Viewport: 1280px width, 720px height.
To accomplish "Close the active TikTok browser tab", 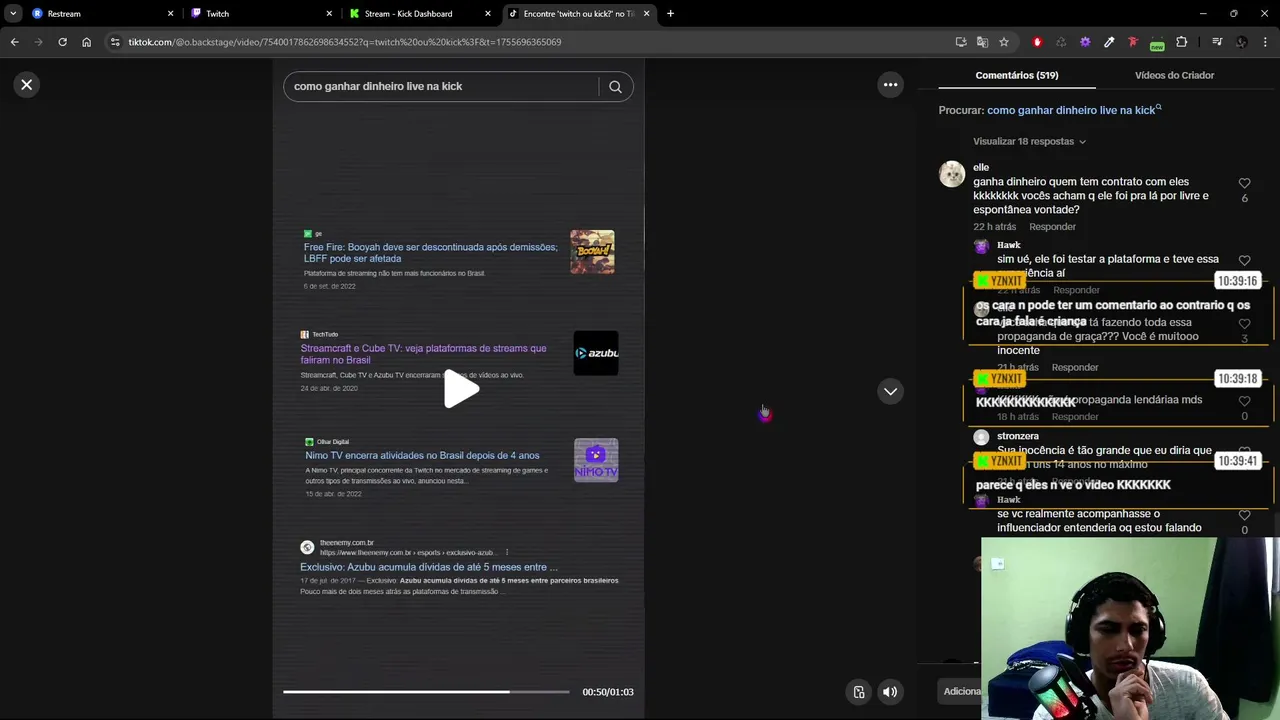I will [646, 14].
